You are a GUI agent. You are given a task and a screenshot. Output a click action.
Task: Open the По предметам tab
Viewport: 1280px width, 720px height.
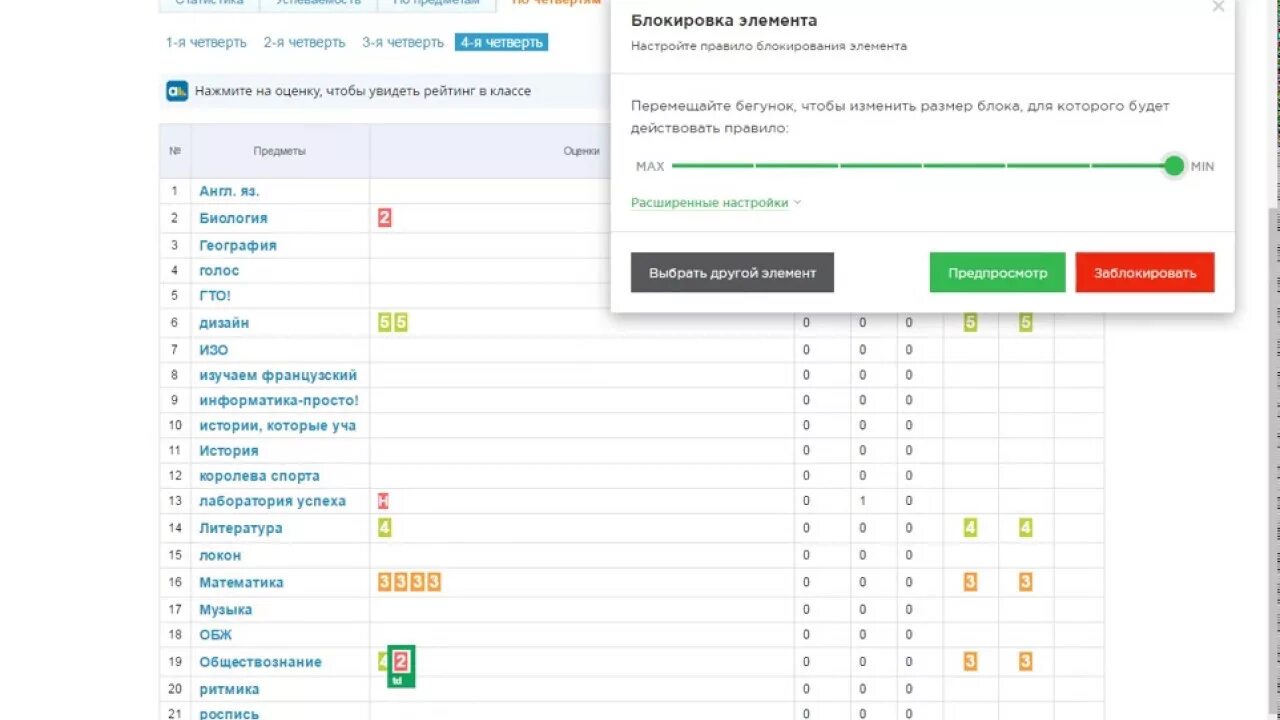(x=436, y=3)
